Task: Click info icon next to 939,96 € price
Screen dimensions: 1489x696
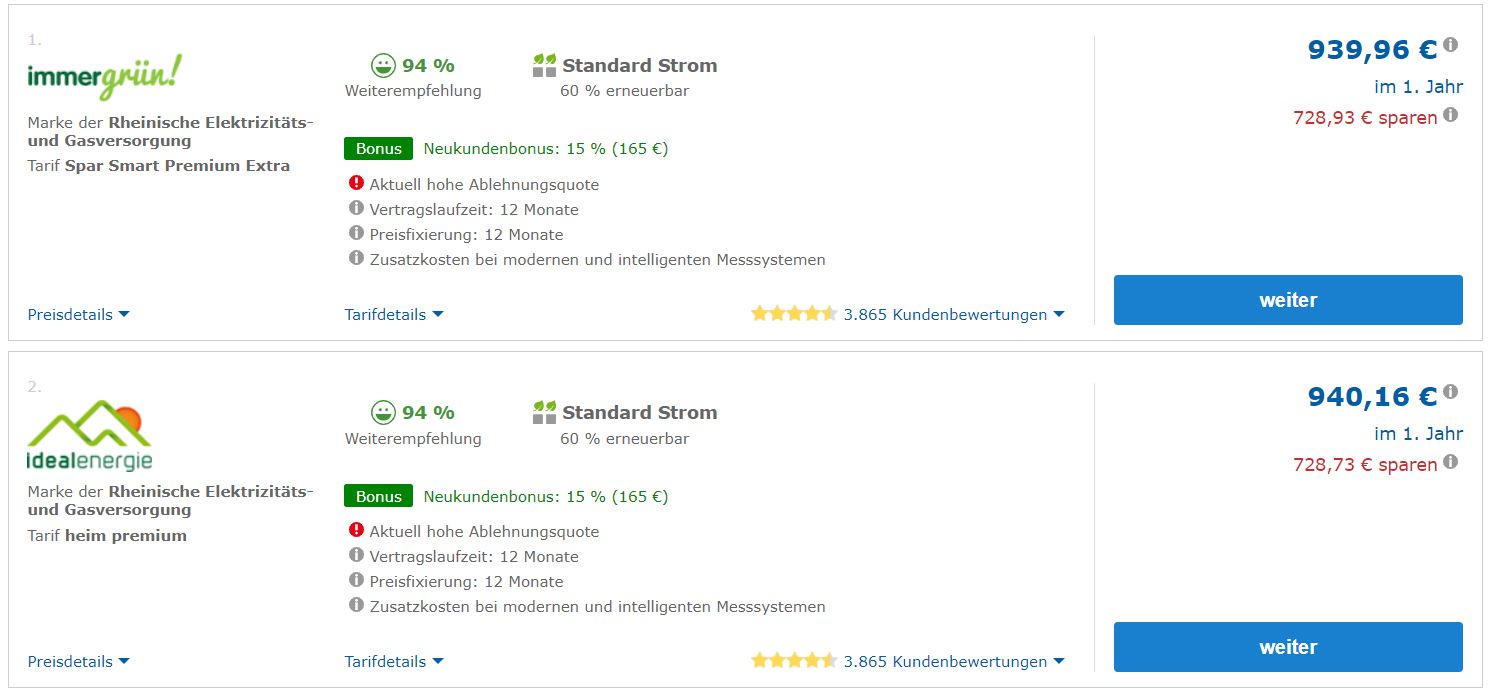Action: pos(1451,45)
